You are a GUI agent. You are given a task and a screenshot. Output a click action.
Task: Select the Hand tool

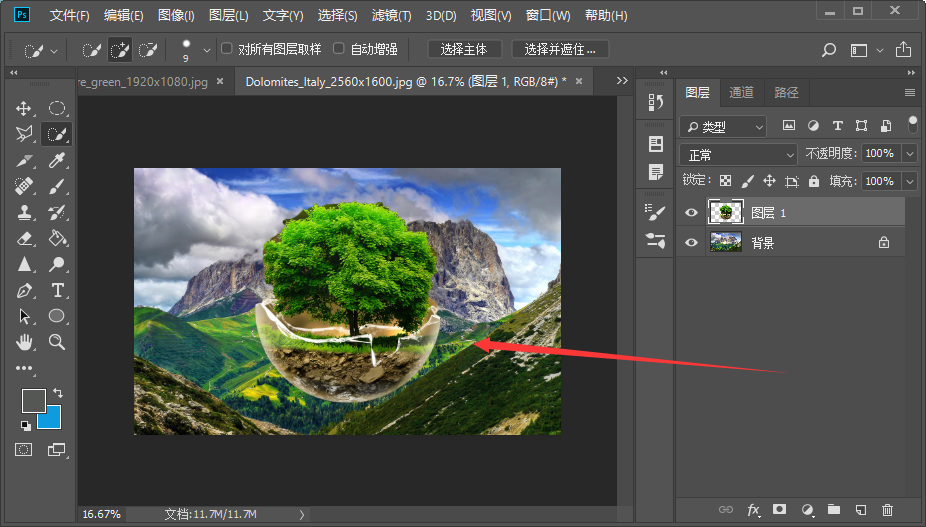[24, 341]
